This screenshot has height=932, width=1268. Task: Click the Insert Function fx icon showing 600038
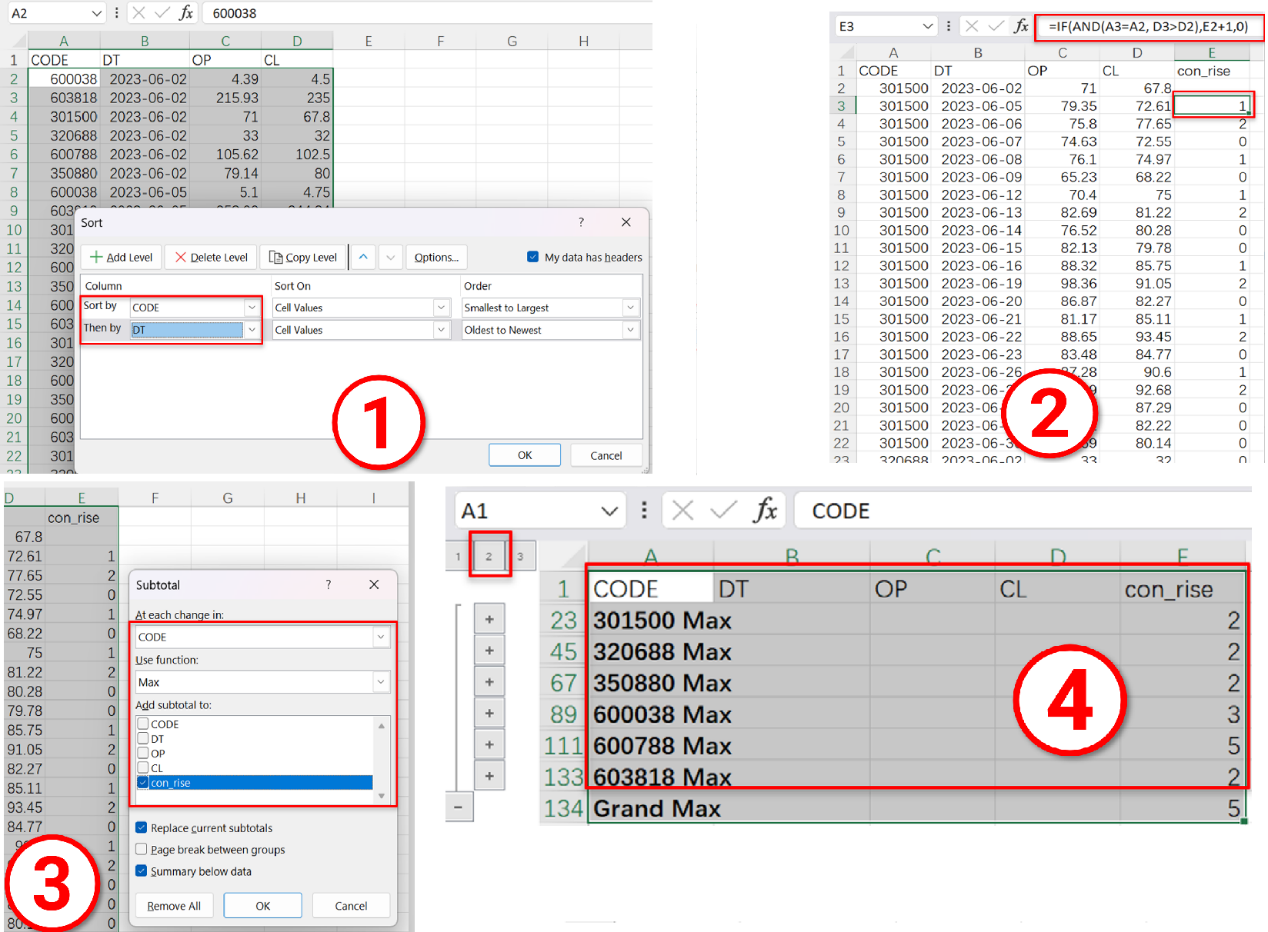(x=186, y=13)
